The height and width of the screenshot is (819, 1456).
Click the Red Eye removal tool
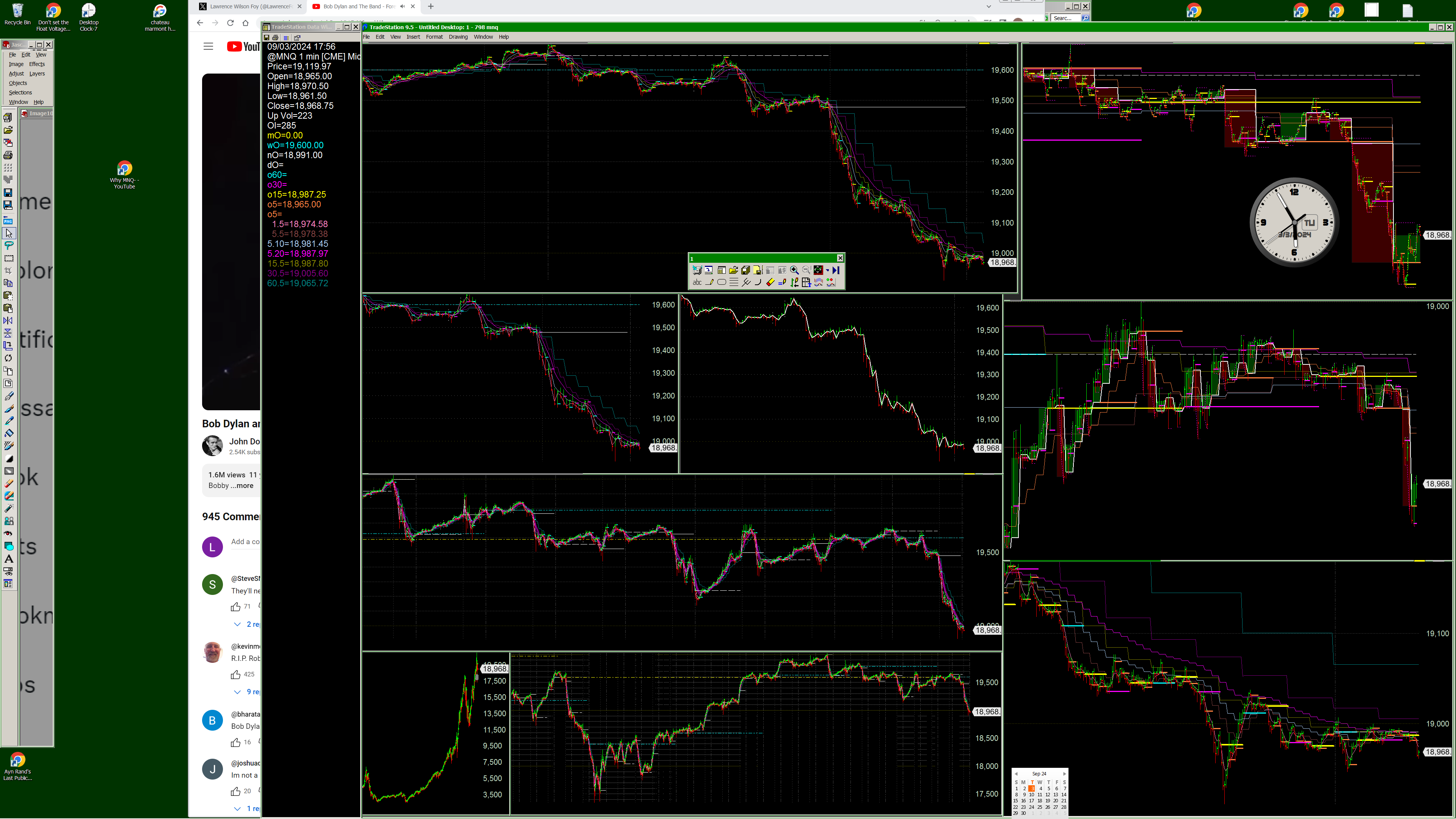pos(8,533)
